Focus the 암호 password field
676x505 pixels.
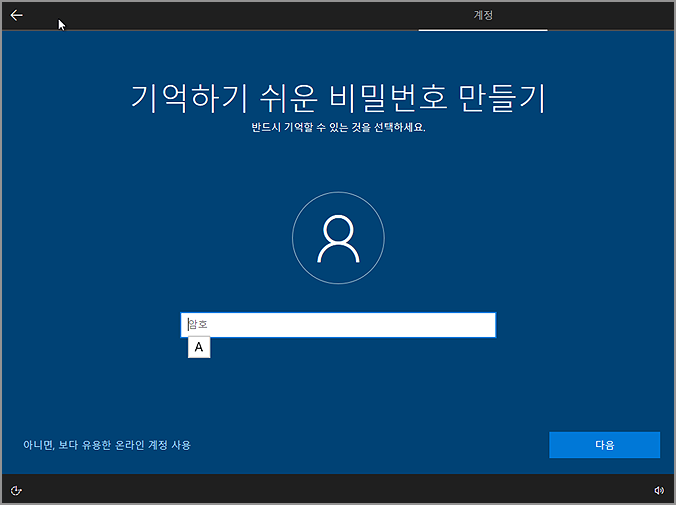[338, 325]
